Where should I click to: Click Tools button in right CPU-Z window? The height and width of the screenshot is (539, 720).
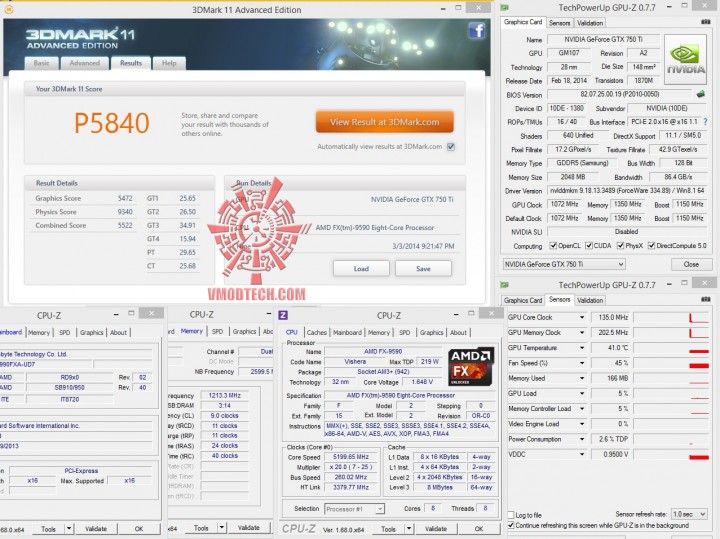click(x=388, y=529)
